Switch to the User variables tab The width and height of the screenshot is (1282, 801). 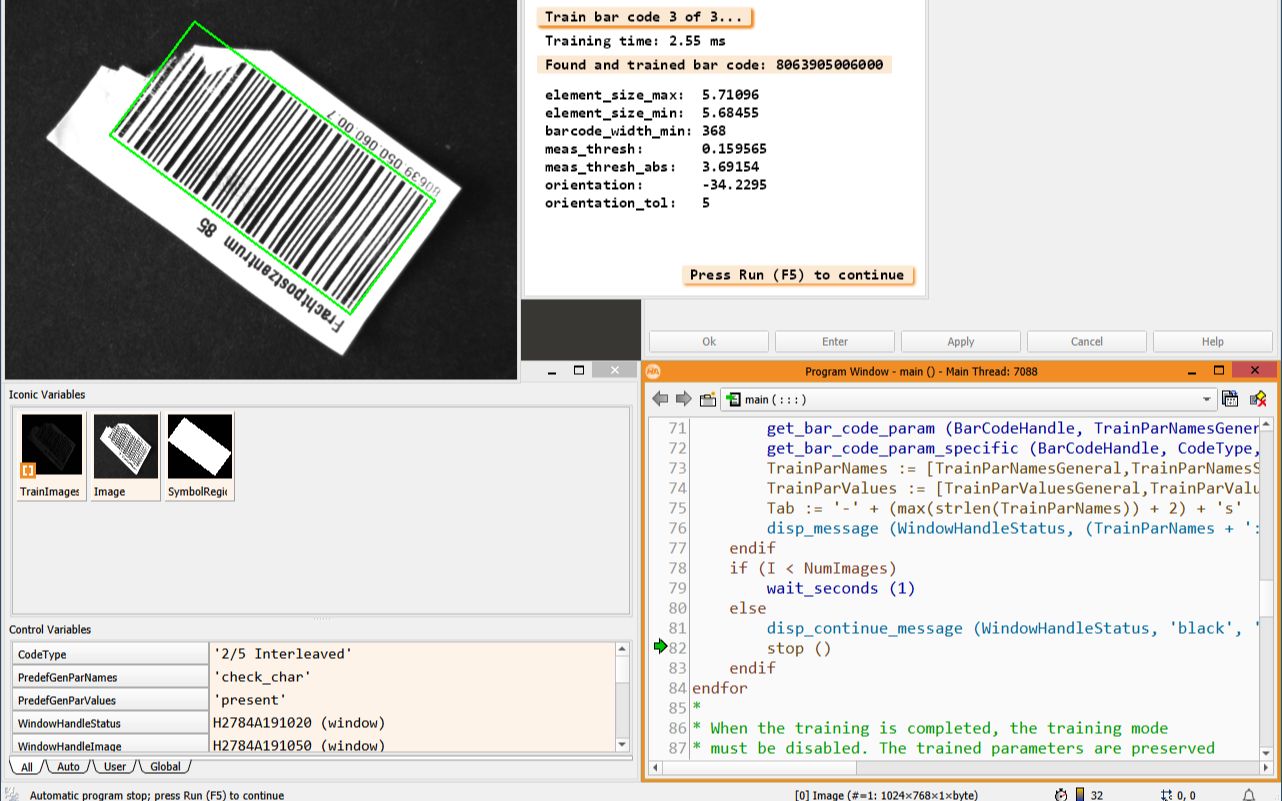click(x=115, y=767)
